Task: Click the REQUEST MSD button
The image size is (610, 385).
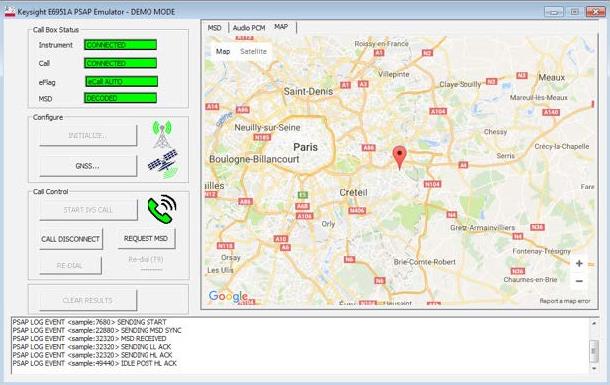Action: [x=146, y=238]
